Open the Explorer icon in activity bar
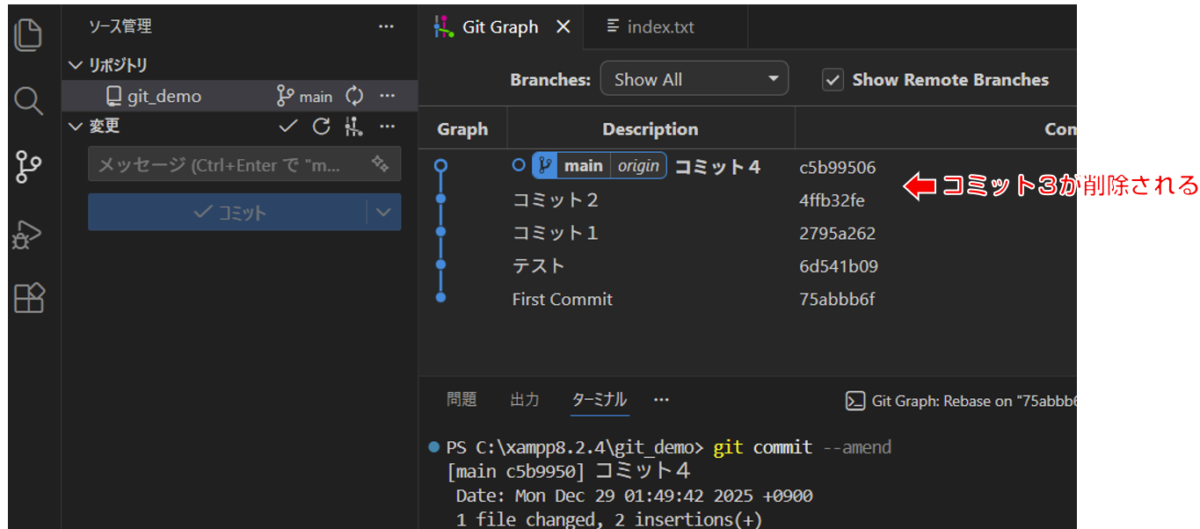Image resolution: width=1200 pixels, height=529 pixels. (29, 35)
